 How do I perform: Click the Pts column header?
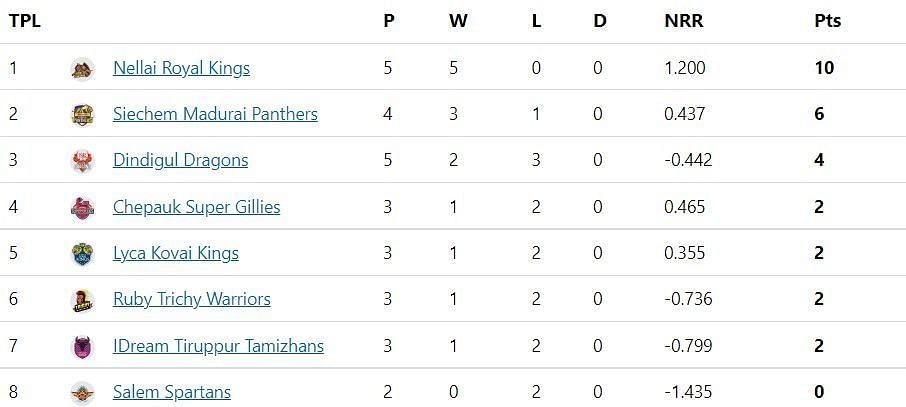point(827,21)
